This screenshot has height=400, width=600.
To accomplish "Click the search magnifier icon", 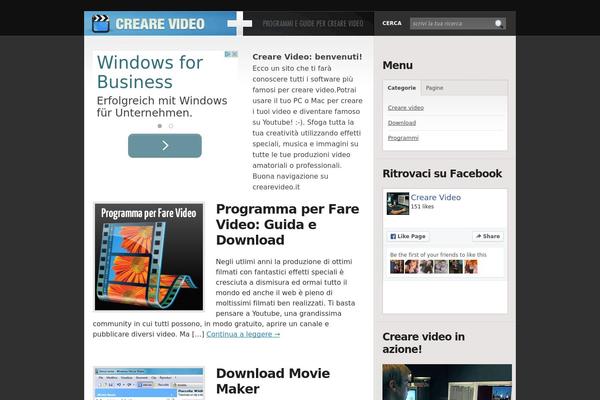I will tap(499, 23).
